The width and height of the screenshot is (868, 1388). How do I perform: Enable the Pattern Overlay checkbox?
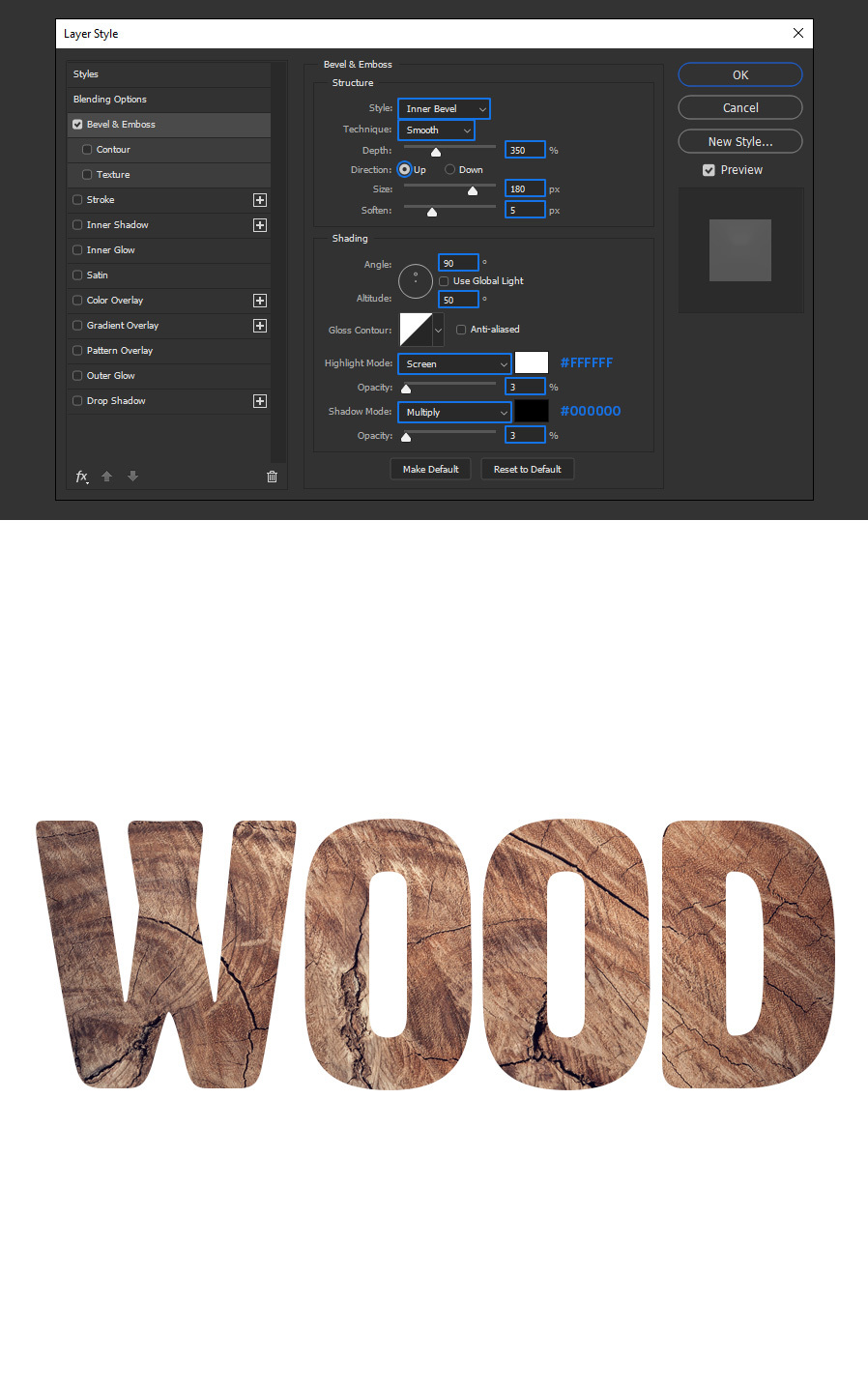77,351
